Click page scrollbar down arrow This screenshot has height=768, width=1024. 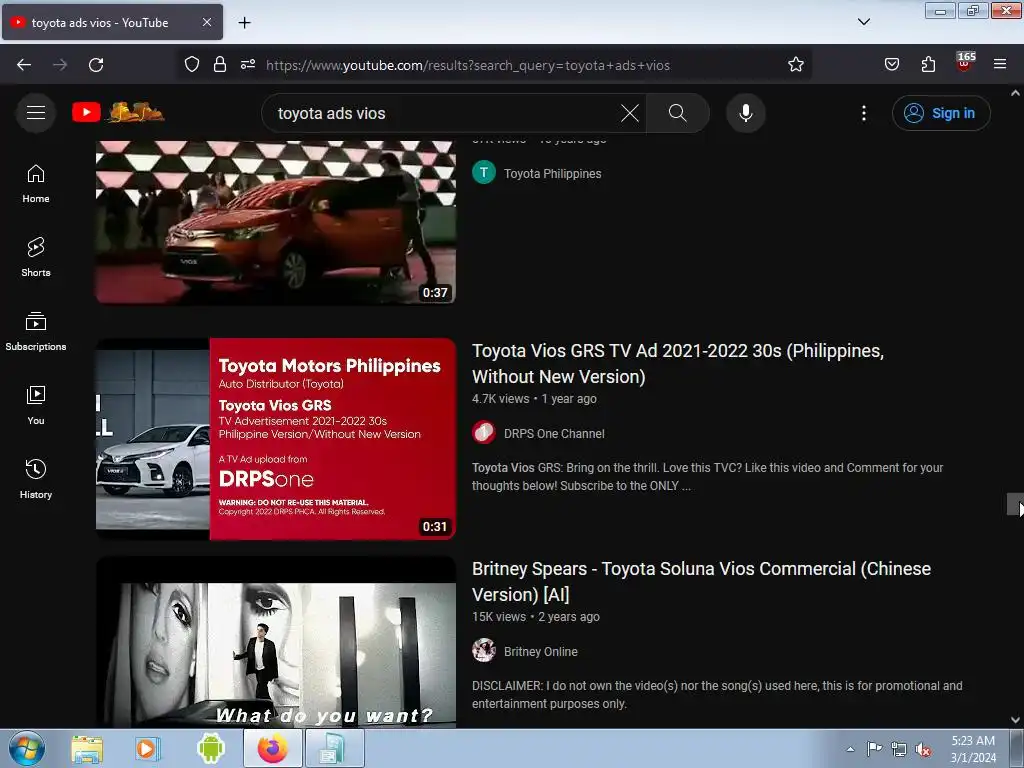pos(1016,720)
